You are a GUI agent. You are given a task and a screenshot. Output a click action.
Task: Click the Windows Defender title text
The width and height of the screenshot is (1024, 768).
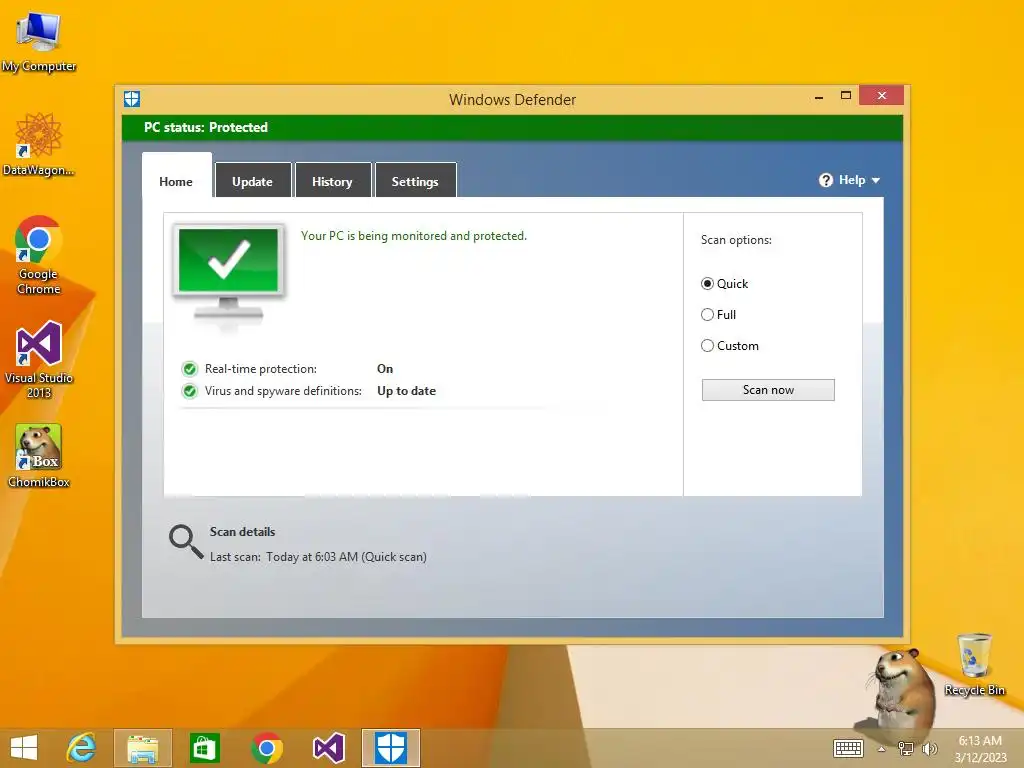(513, 100)
